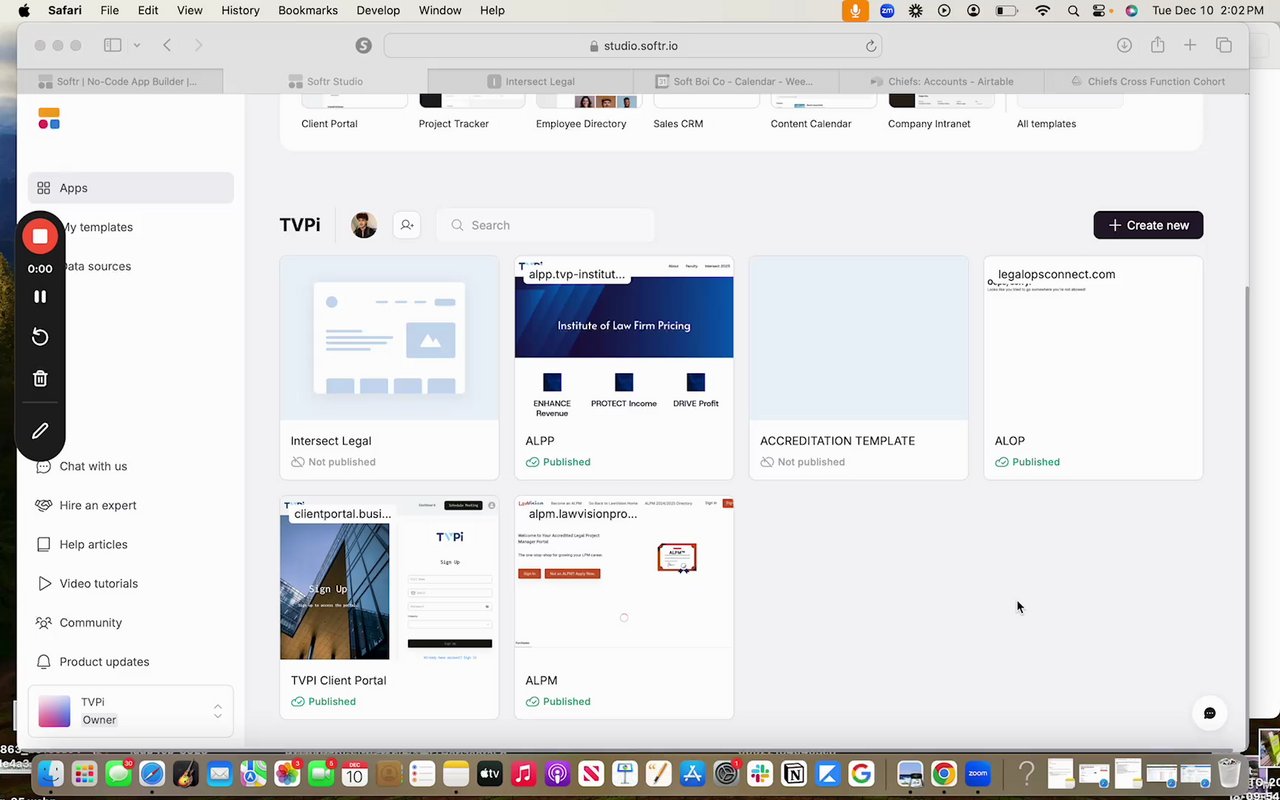Click the alpp.tvp-institut... domain label
This screenshot has height=800, width=1280.
tap(577, 274)
